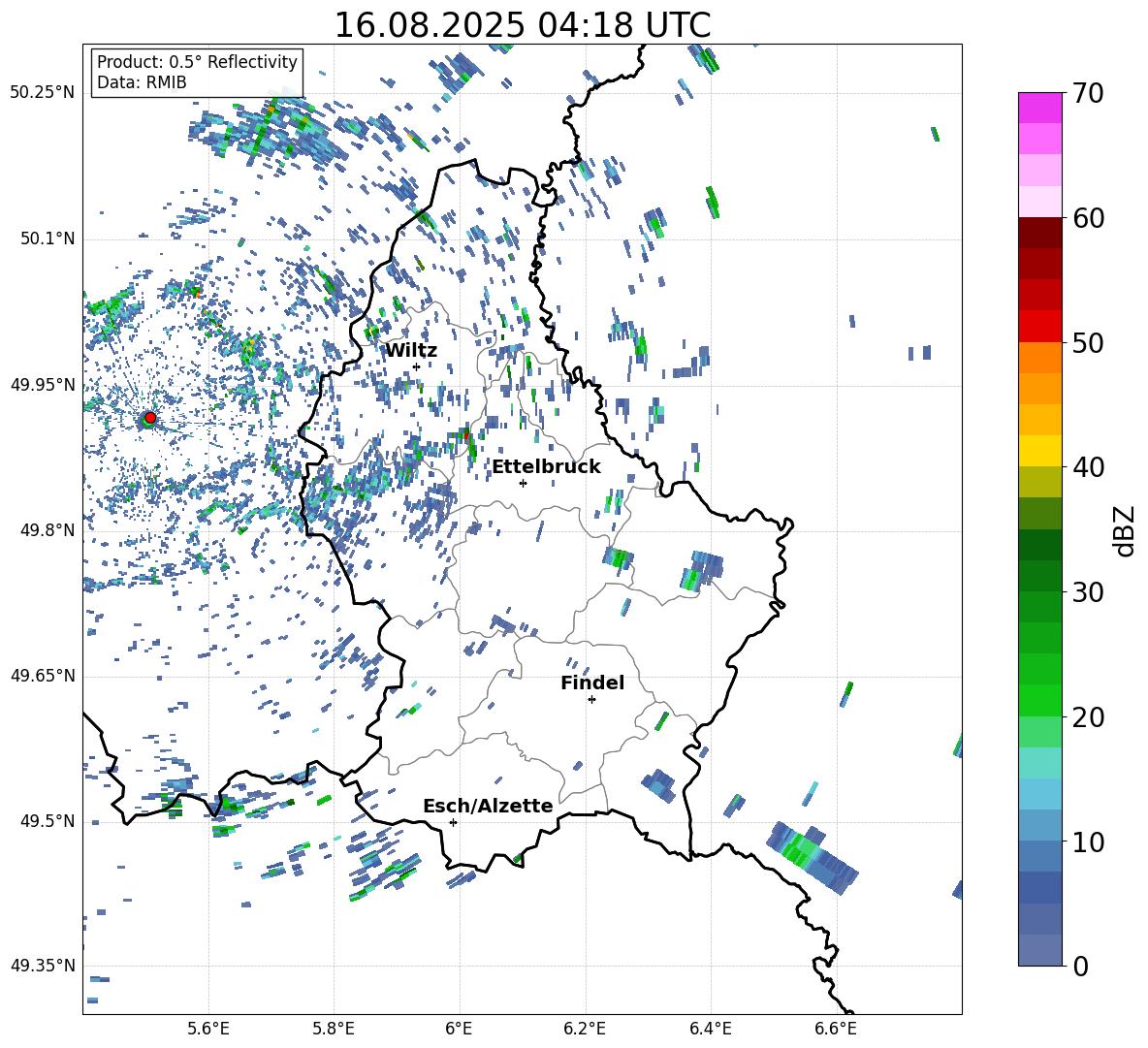Click the 50.1°N latitude label

click(x=48, y=238)
